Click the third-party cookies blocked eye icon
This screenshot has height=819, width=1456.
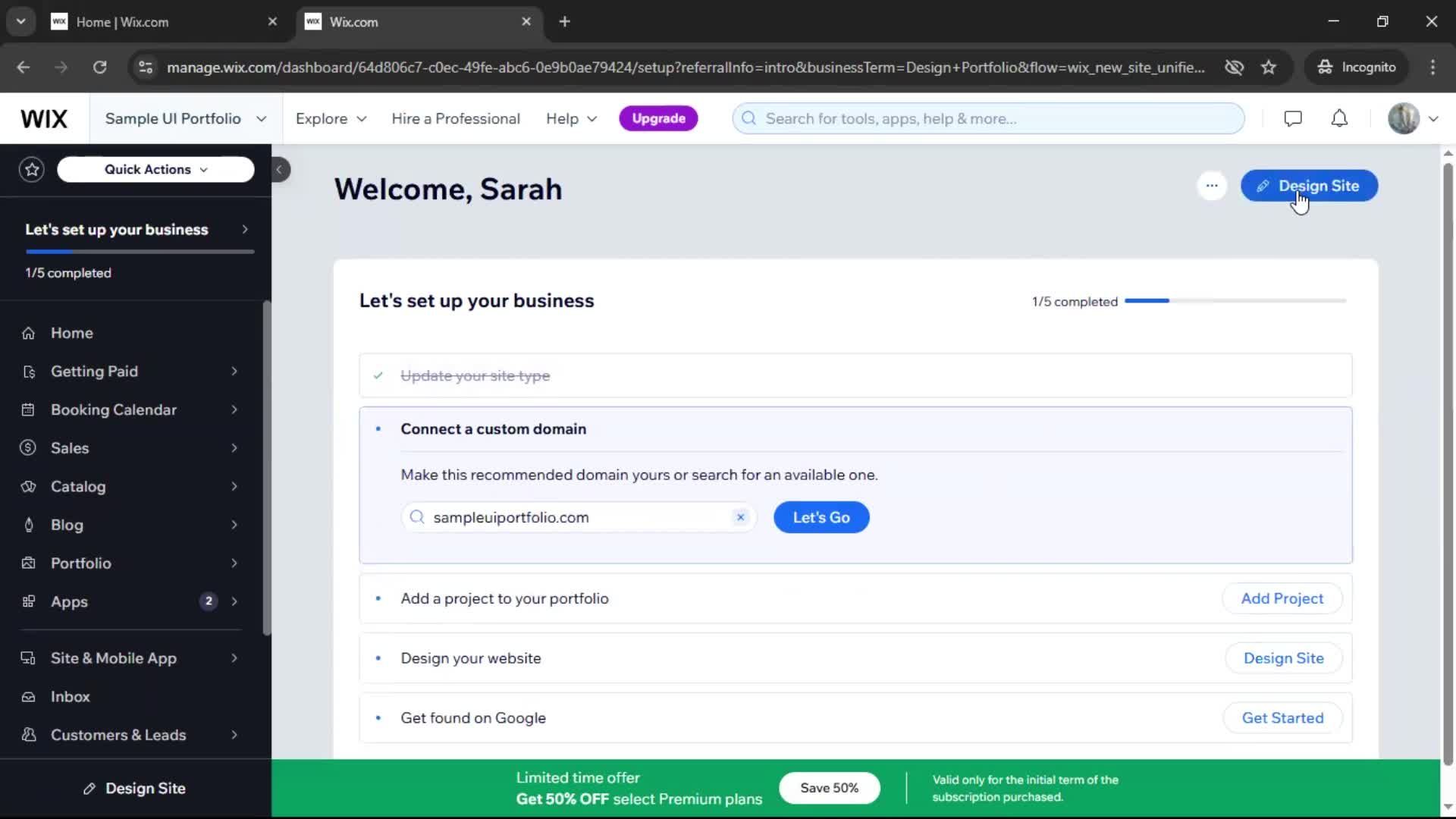[1234, 67]
